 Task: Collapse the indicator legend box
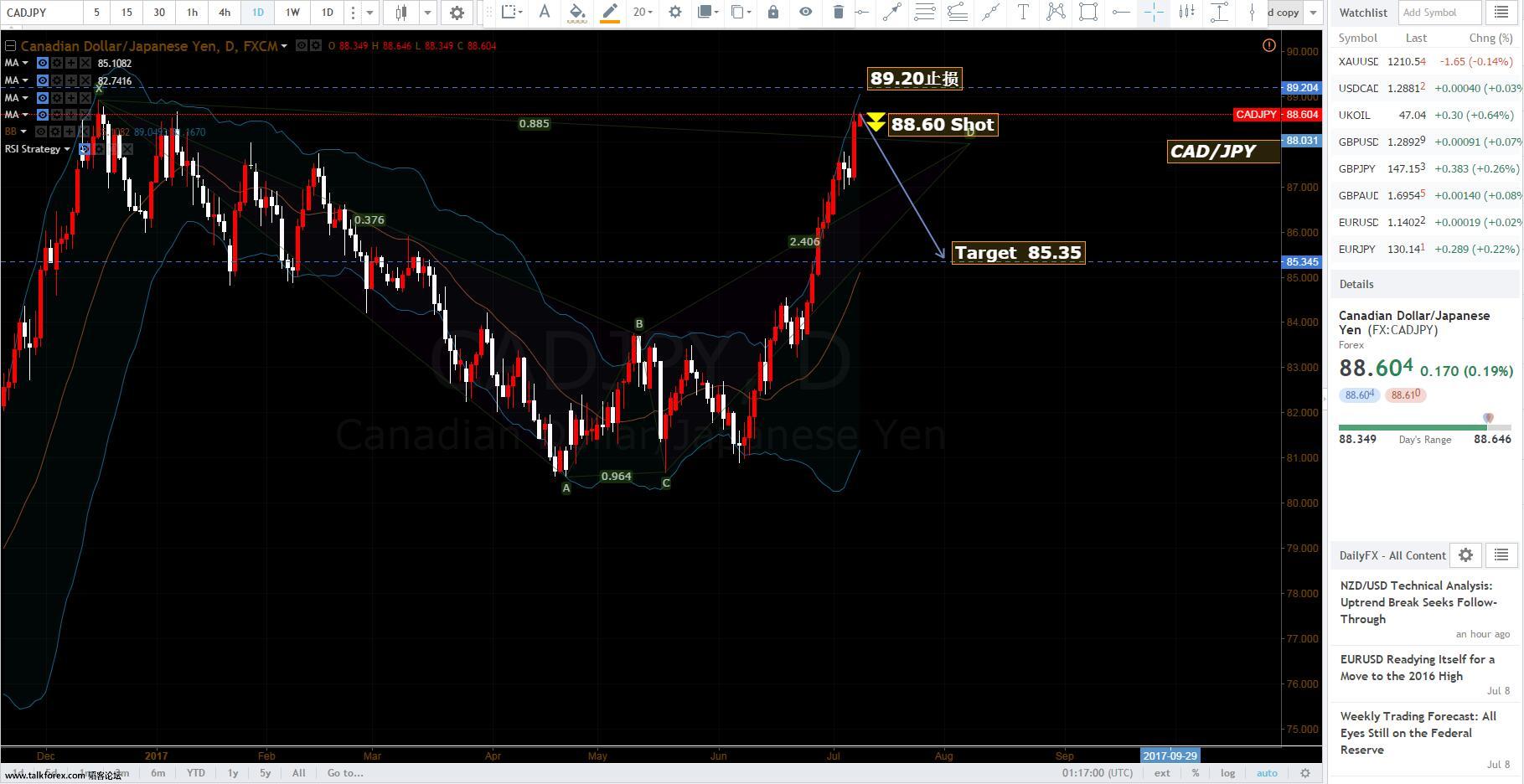point(10,46)
